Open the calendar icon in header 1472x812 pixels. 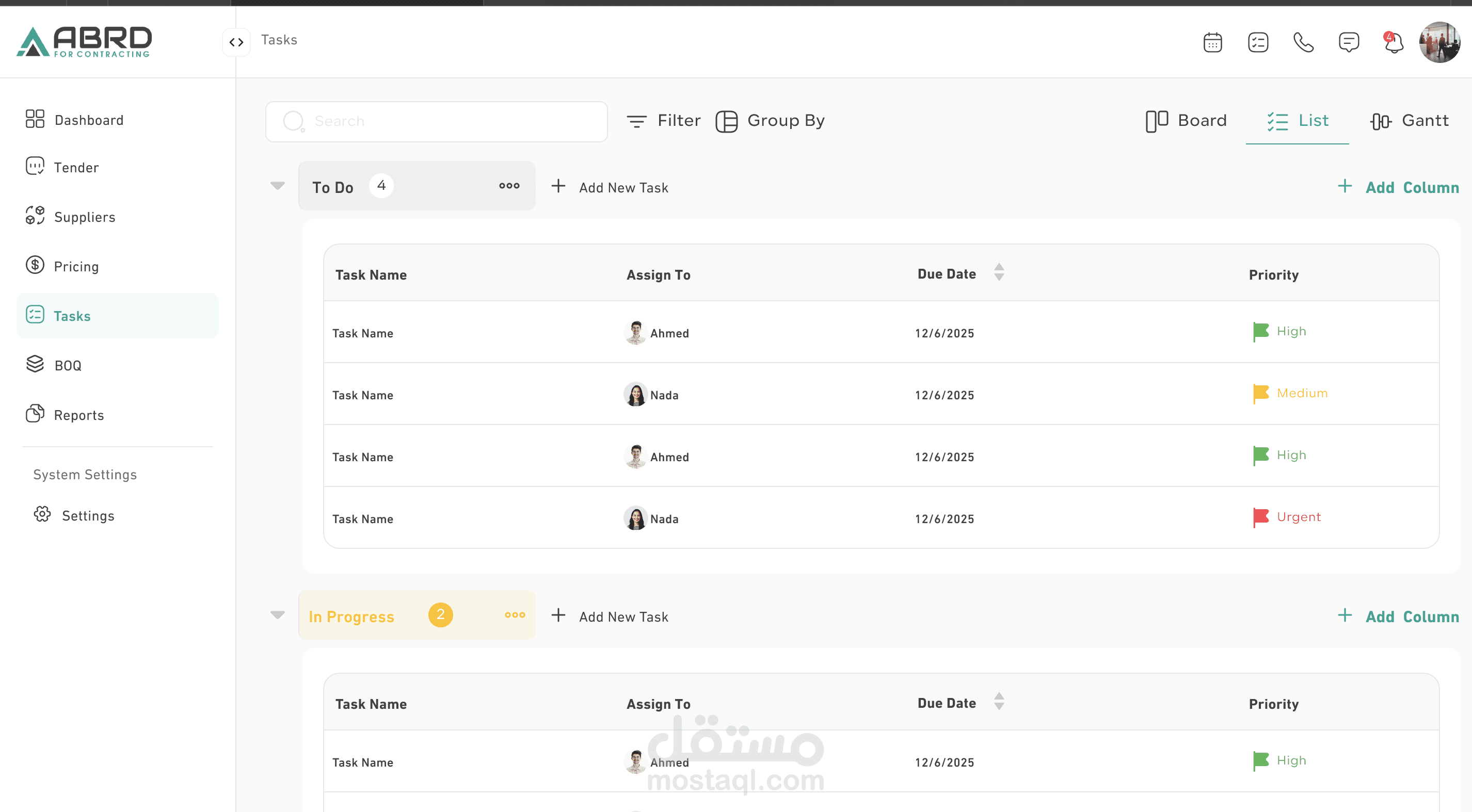point(1212,42)
